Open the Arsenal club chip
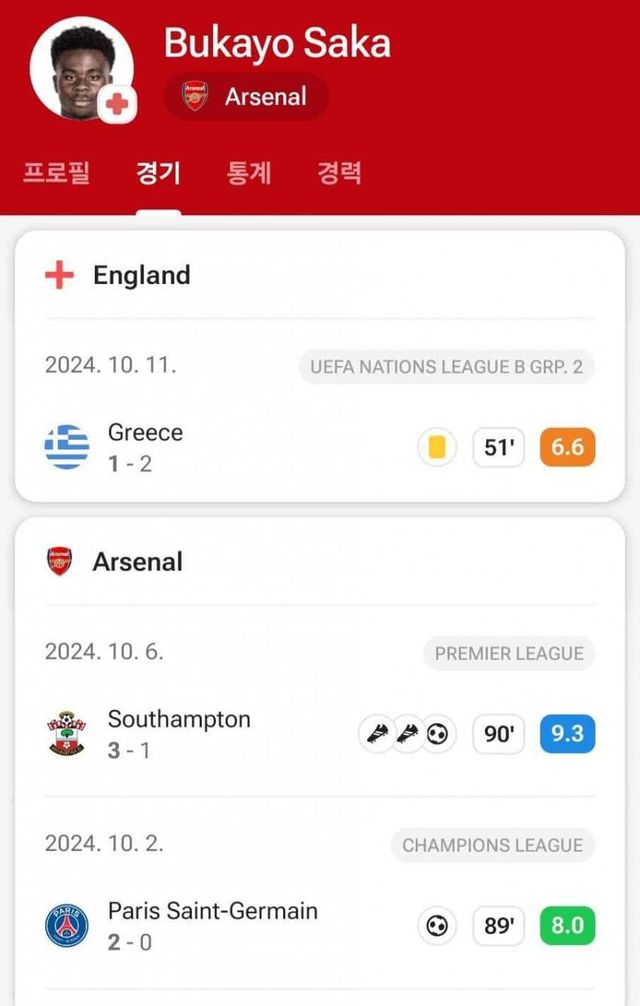Image resolution: width=640 pixels, height=1006 pixels. pos(245,97)
